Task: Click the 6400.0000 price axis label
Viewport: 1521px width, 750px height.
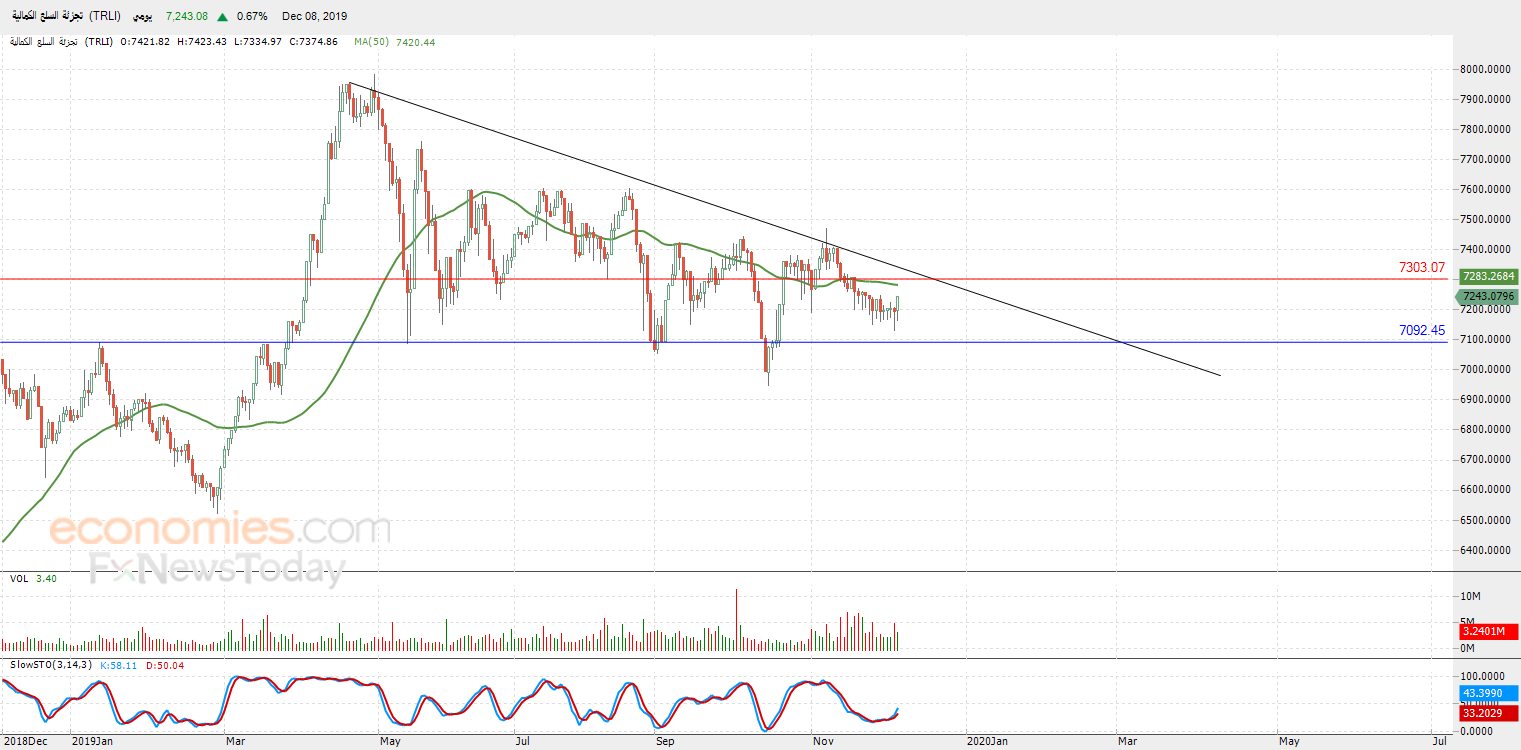Action: pyautogui.click(x=1484, y=550)
